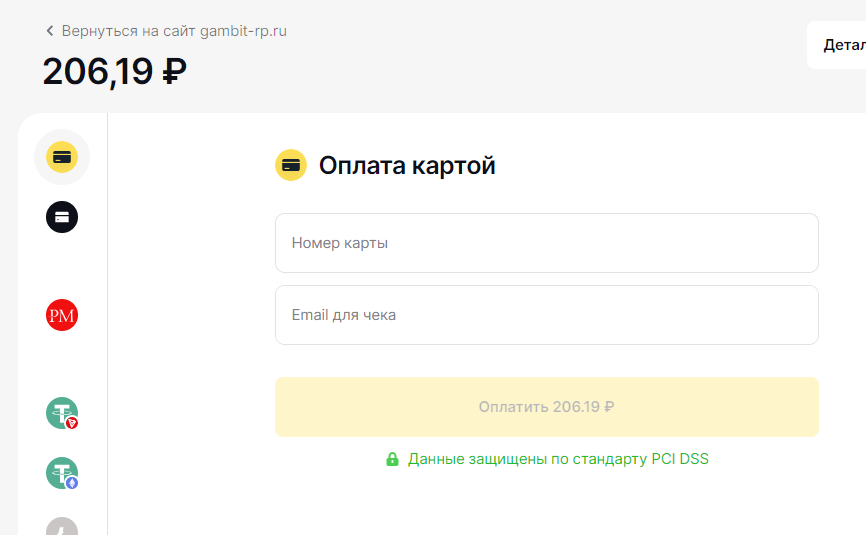
Task: Click the green padlock security icon
Action: click(393, 459)
